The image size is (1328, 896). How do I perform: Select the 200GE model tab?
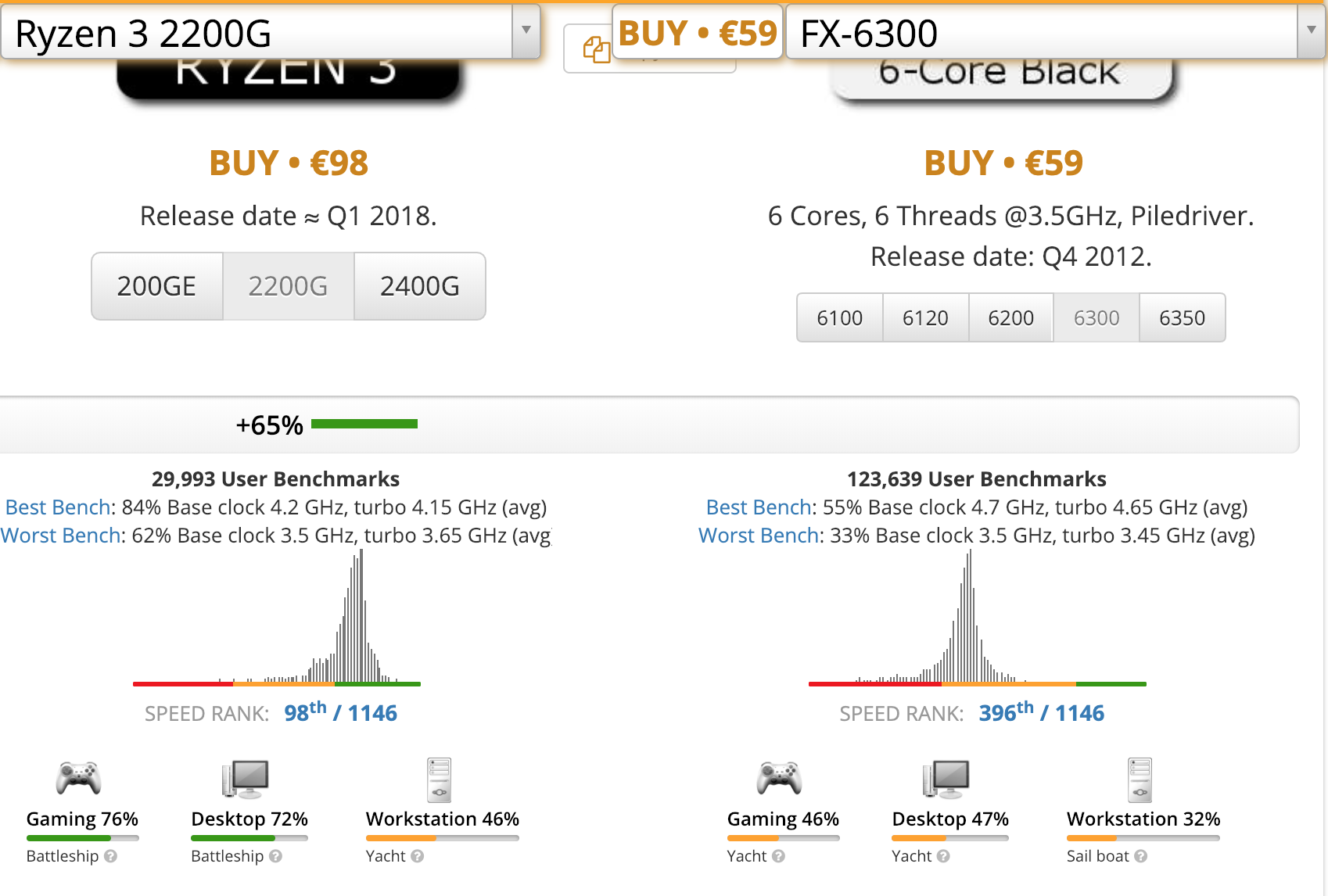156,286
